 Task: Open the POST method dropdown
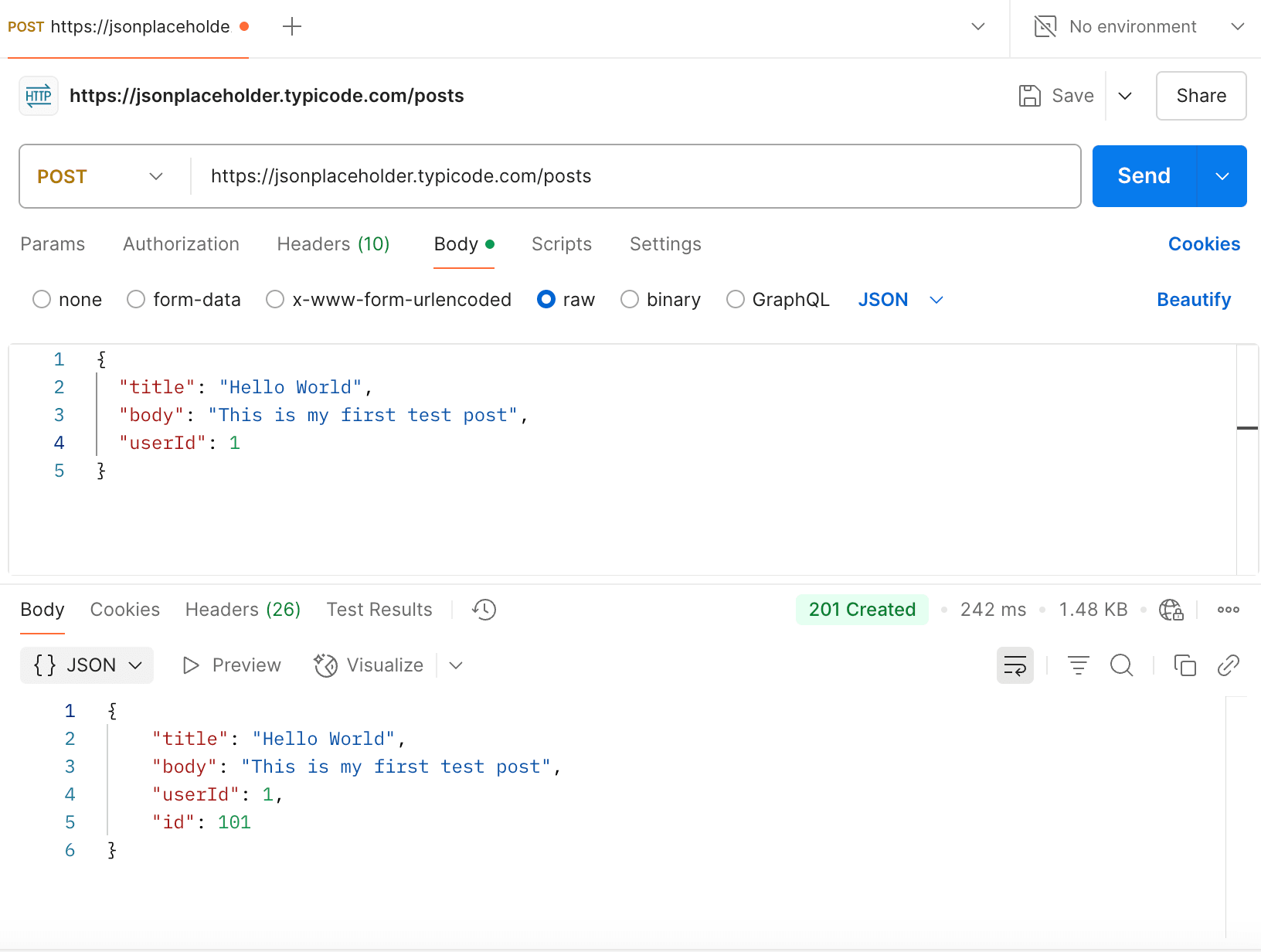[x=100, y=176]
